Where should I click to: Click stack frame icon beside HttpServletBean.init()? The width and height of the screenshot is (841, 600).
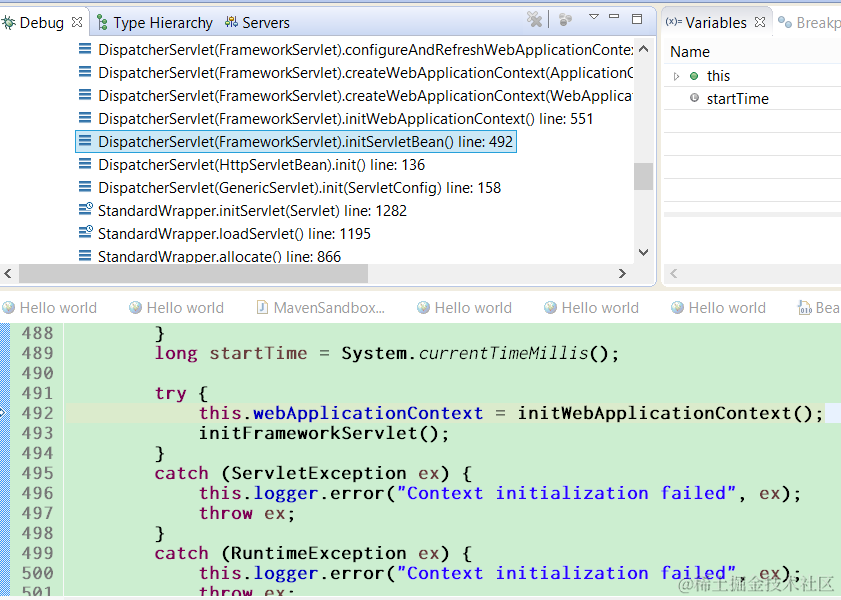(x=85, y=164)
